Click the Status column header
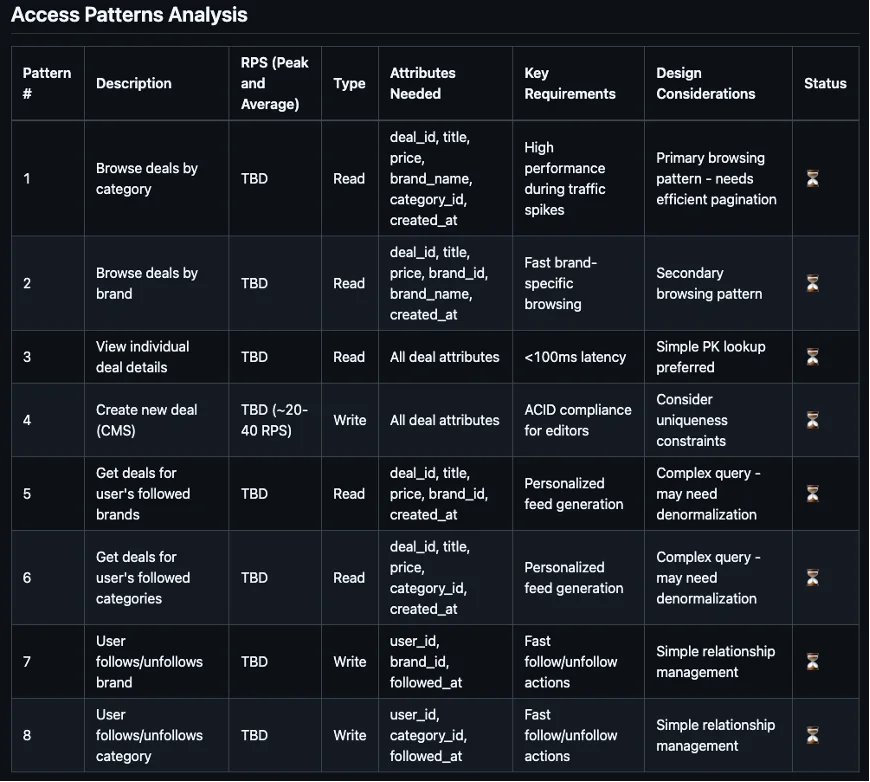 click(x=825, y=83)
